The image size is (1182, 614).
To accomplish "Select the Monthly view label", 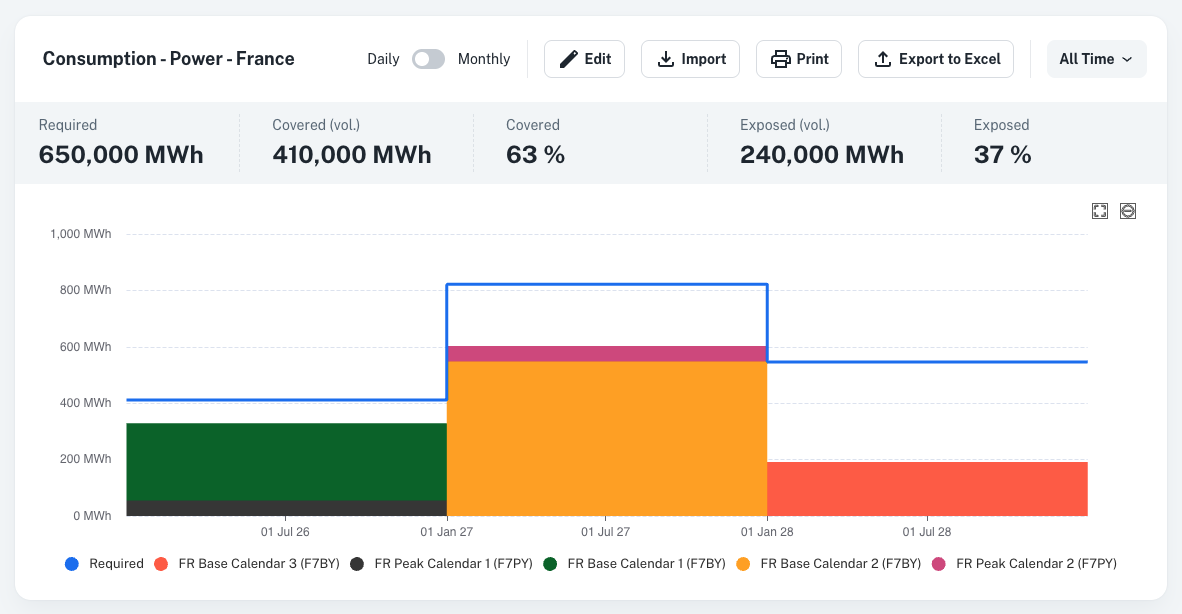I will (484, 59).
